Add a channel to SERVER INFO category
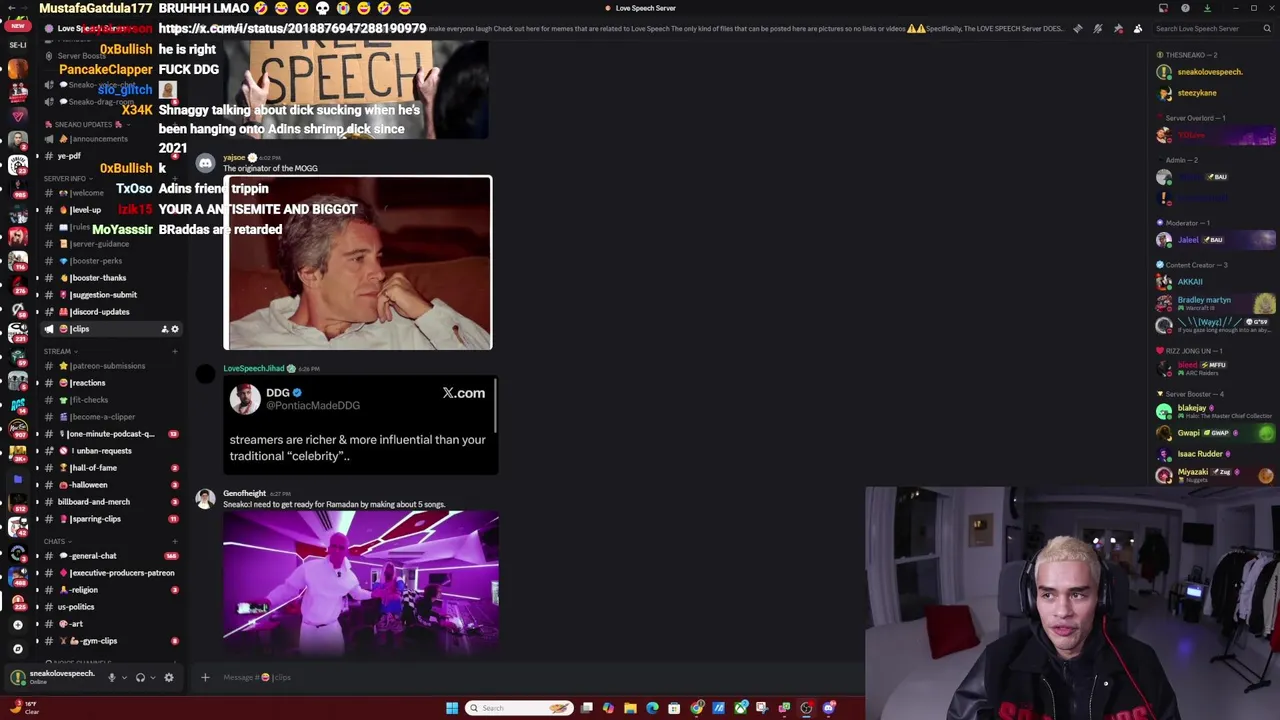 174,178
